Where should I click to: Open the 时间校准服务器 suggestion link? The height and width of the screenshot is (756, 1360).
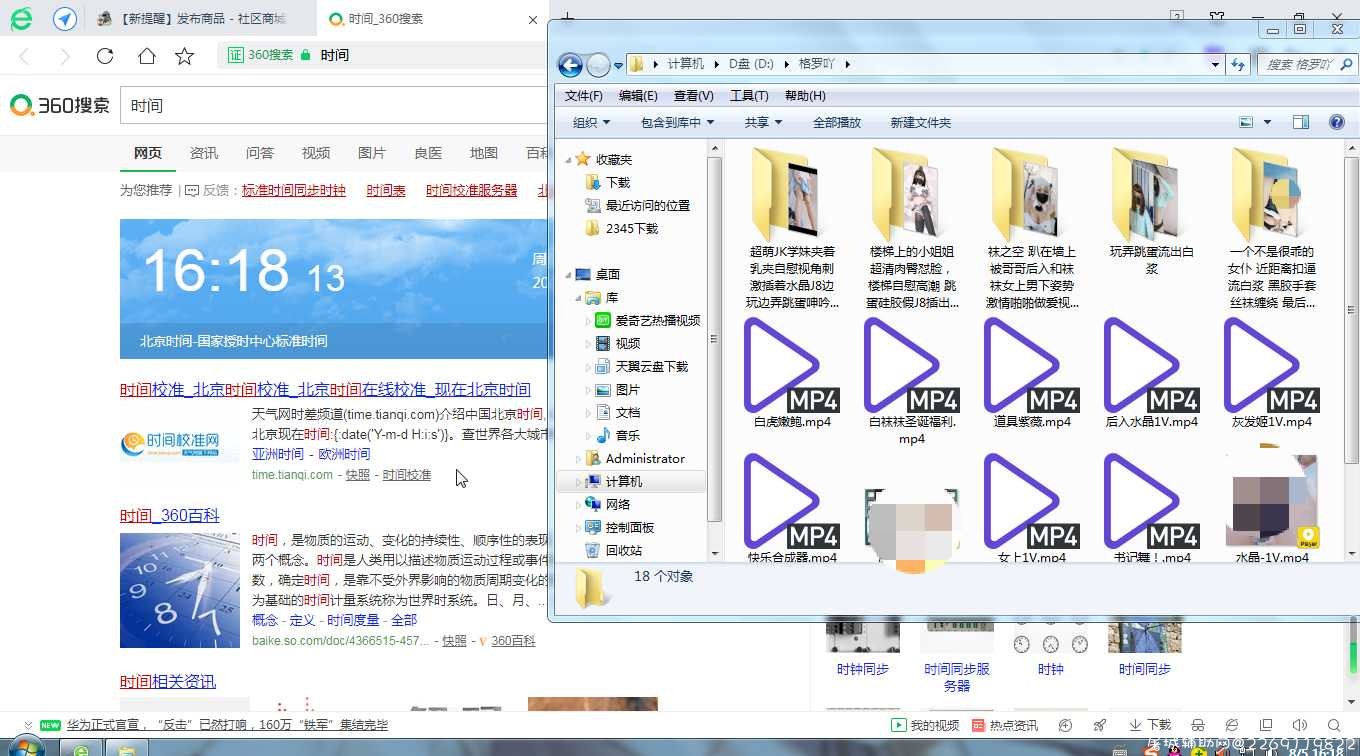click(x=472, y=190)
